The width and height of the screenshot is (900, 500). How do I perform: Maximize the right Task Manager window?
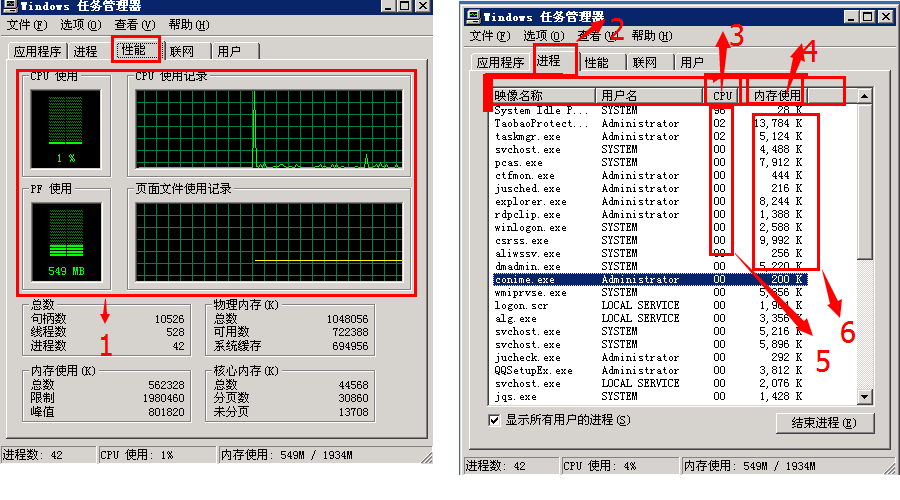point(865,16)
